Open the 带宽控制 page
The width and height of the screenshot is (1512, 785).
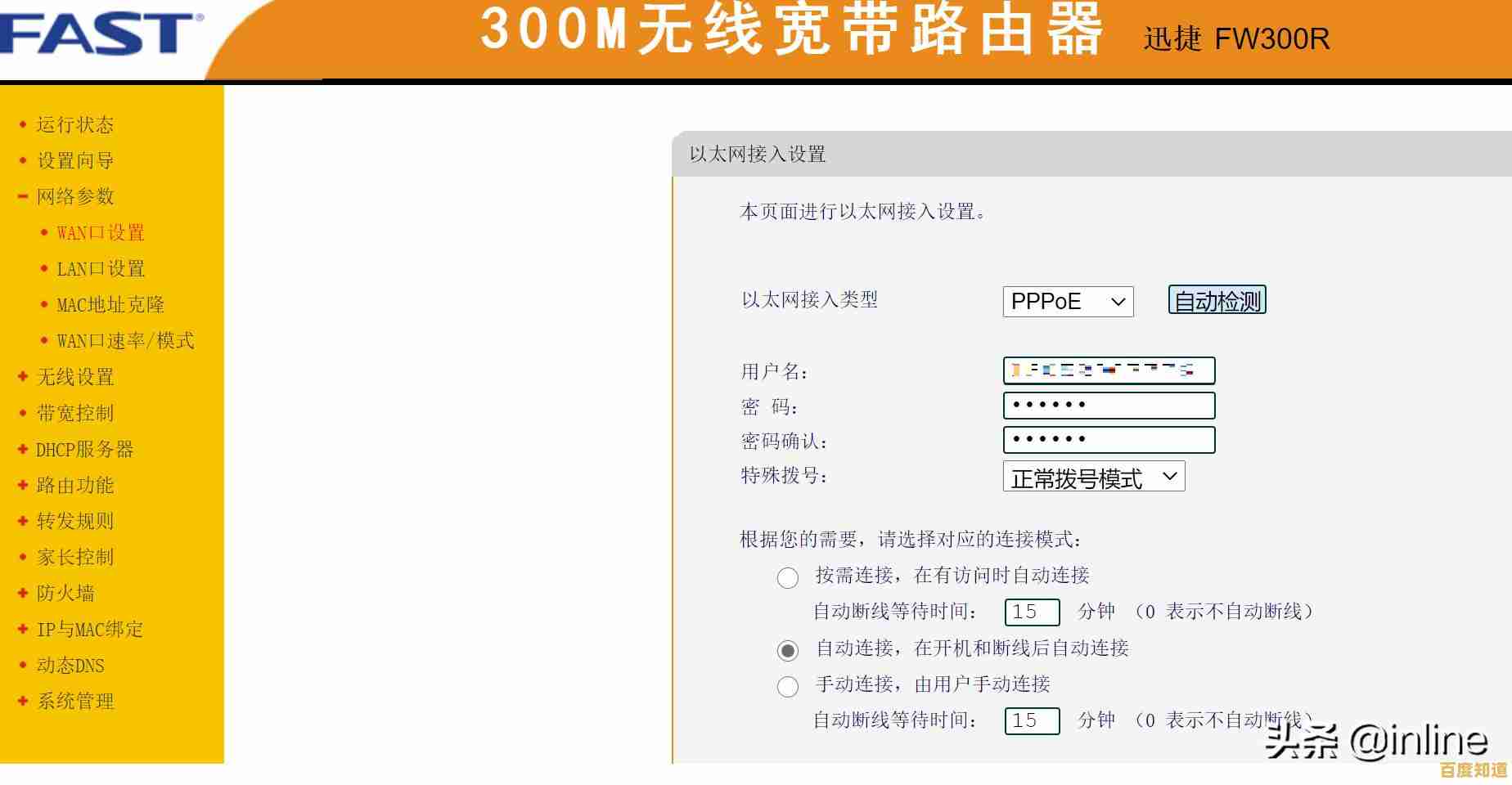coord(74,413)
